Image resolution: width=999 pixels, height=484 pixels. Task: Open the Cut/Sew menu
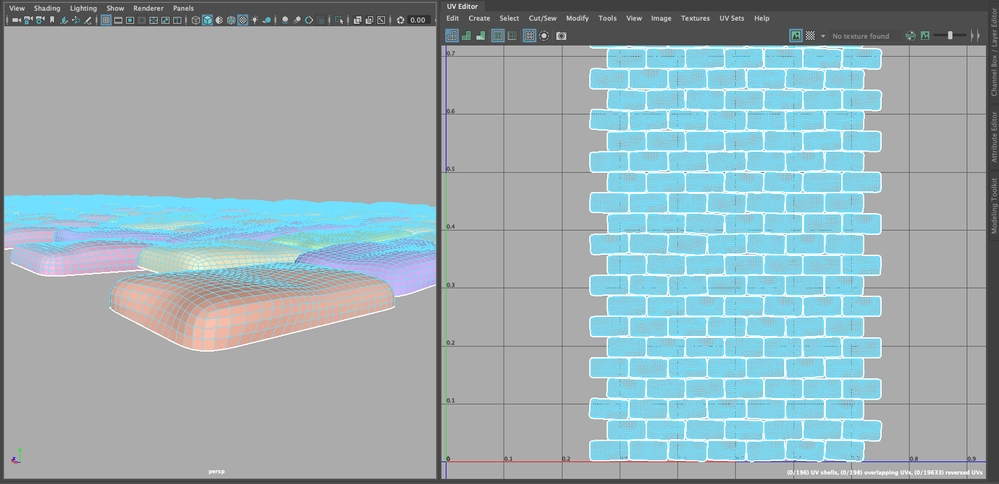[x=542, y=18]
